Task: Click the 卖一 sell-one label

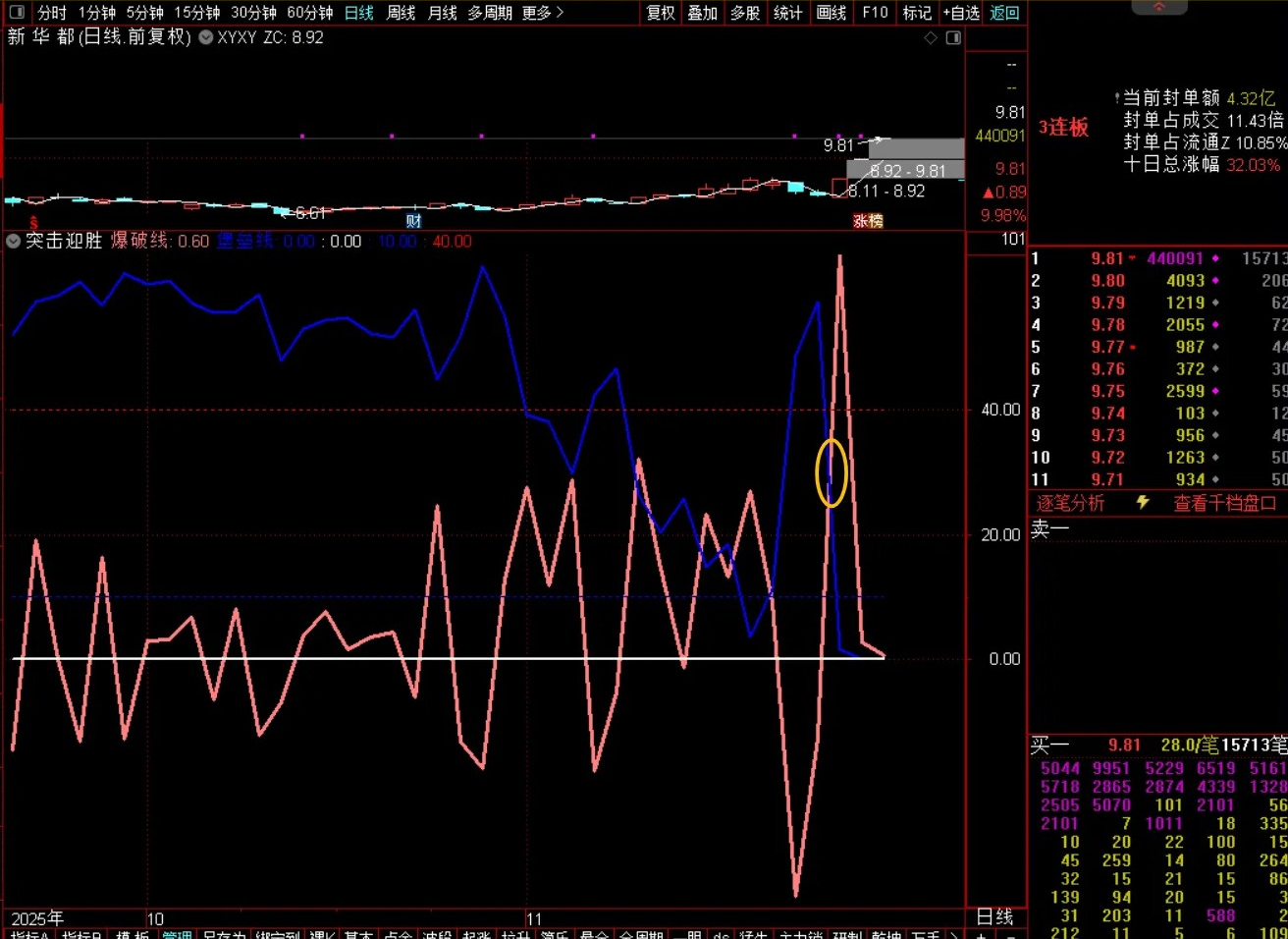Action: (1049, 529)
